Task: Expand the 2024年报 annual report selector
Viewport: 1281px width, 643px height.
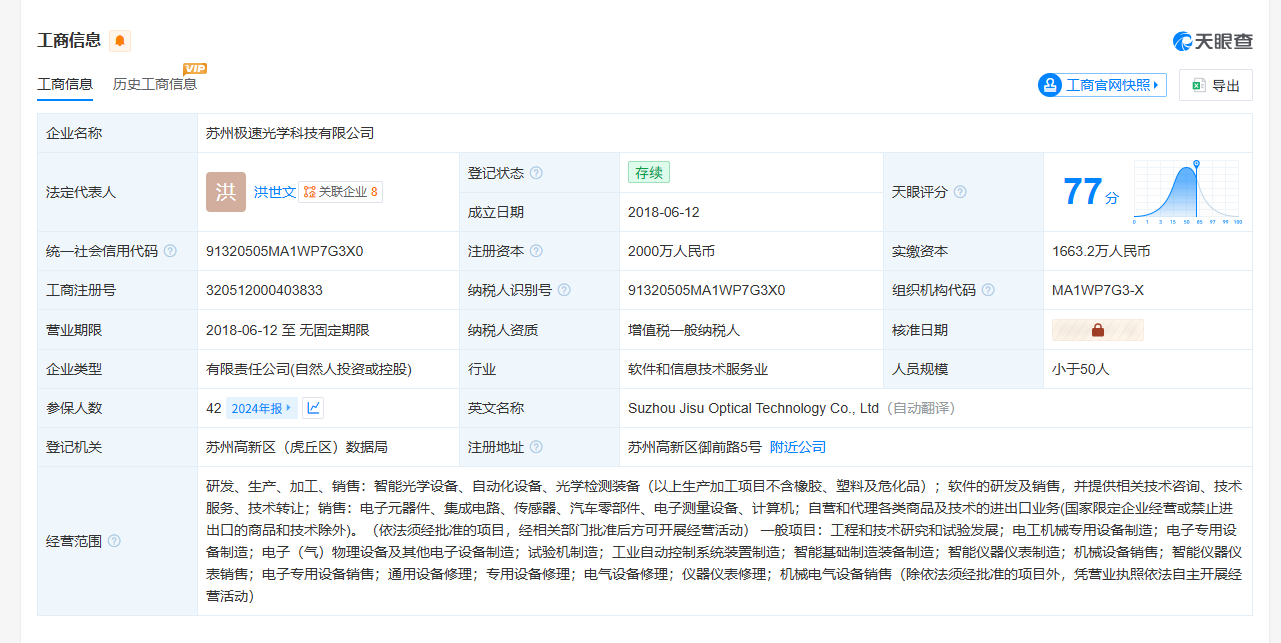Action: (x=261, y=407)
